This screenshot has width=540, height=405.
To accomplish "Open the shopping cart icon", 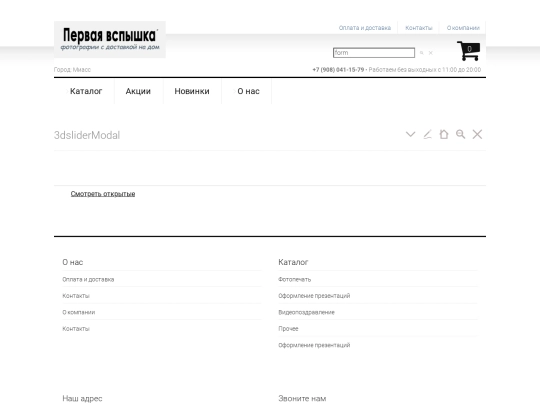I will (x=468, y=51).
